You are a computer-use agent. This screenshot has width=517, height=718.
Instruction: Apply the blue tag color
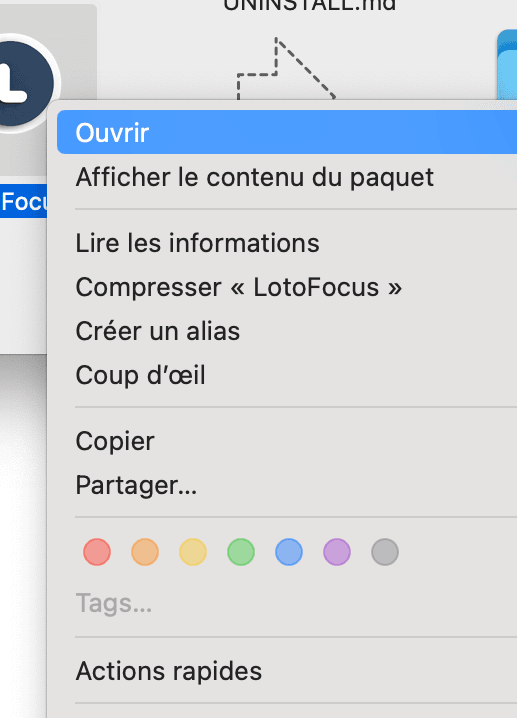(289, 552)
